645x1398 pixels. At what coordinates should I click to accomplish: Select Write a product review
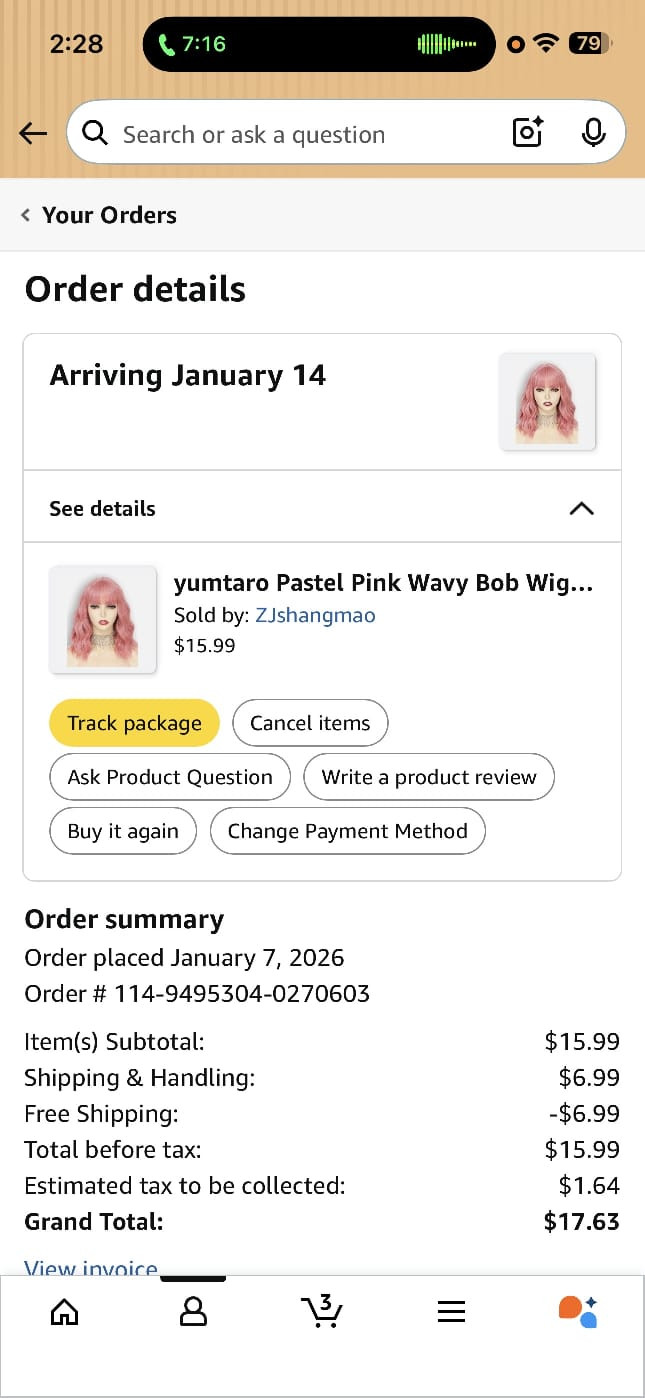pos(429,777)
